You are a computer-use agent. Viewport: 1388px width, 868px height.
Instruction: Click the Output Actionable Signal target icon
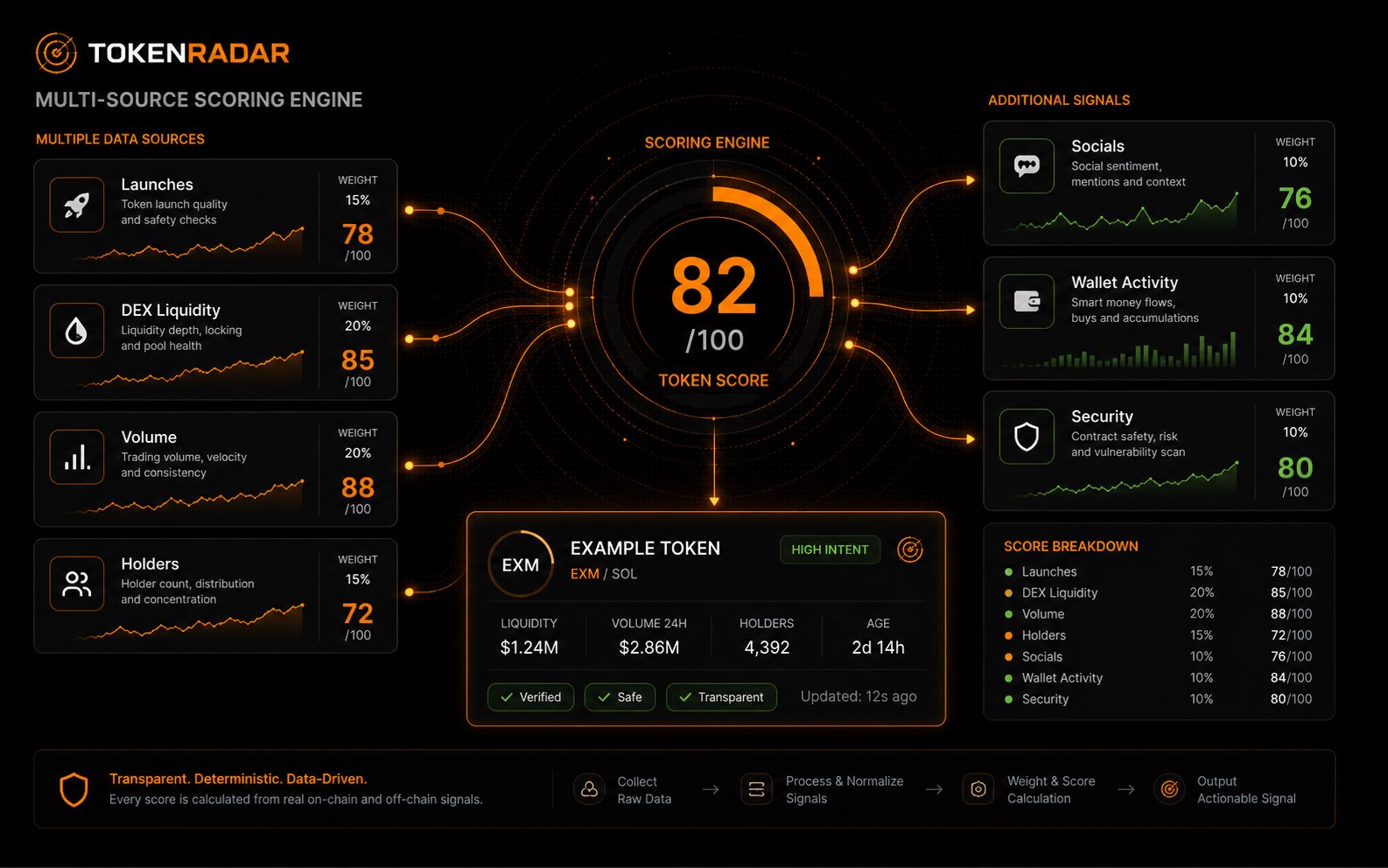click(x=1169, y=789)
